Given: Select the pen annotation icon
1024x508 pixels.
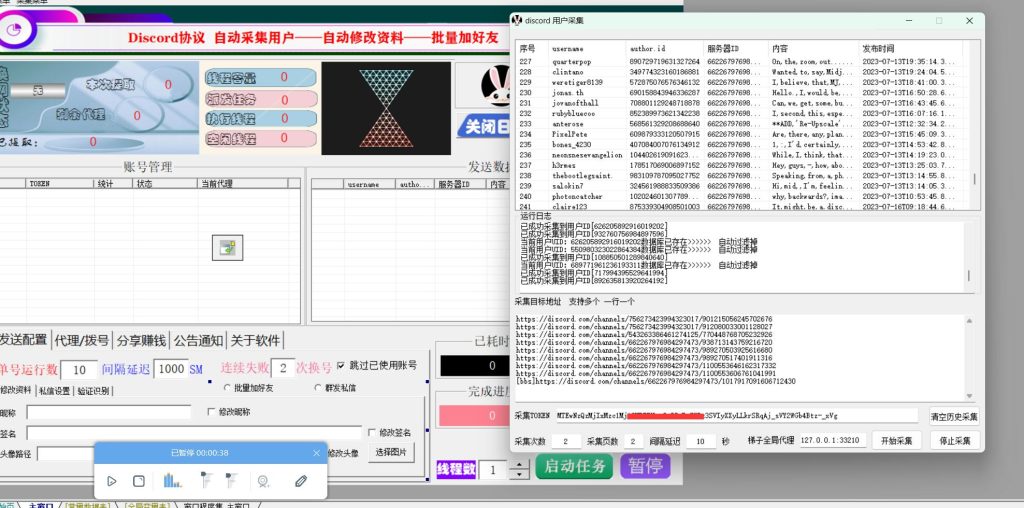Looking at the screenshot, I should click(300, 481).
